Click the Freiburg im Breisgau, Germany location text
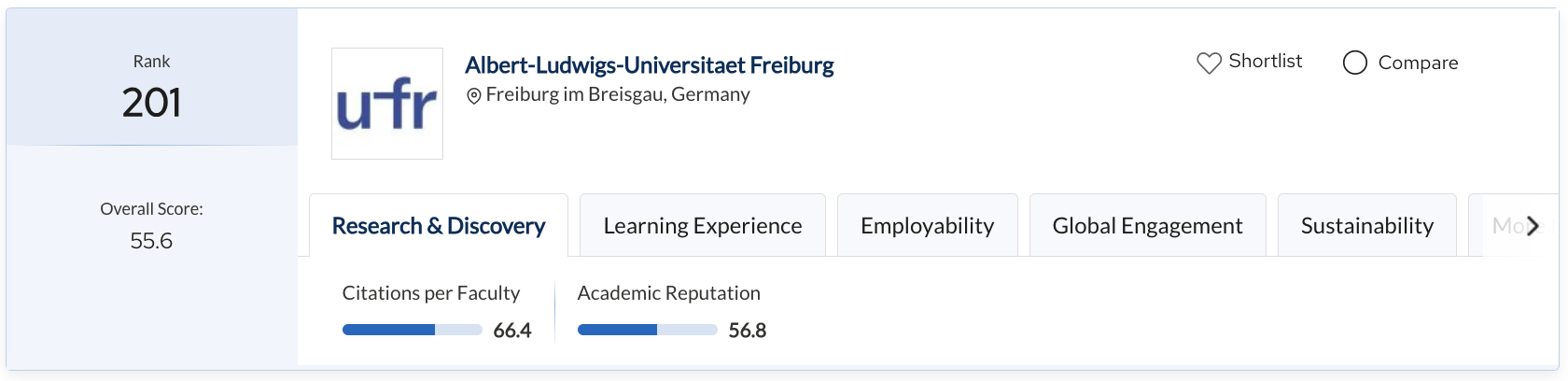This screenshot has width=1568, height=381. coord(618,94)
